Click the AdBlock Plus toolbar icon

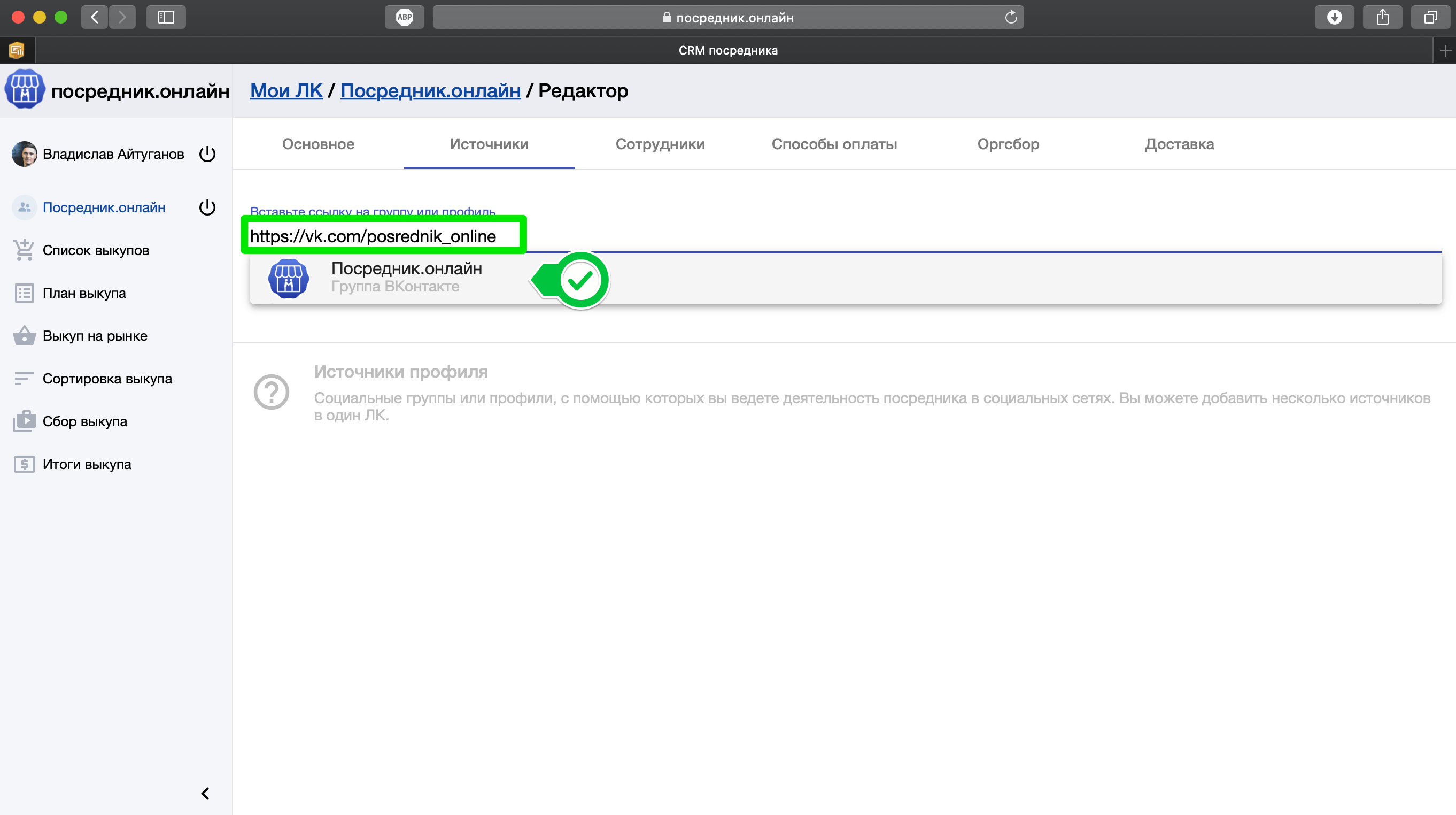(404, 17)
